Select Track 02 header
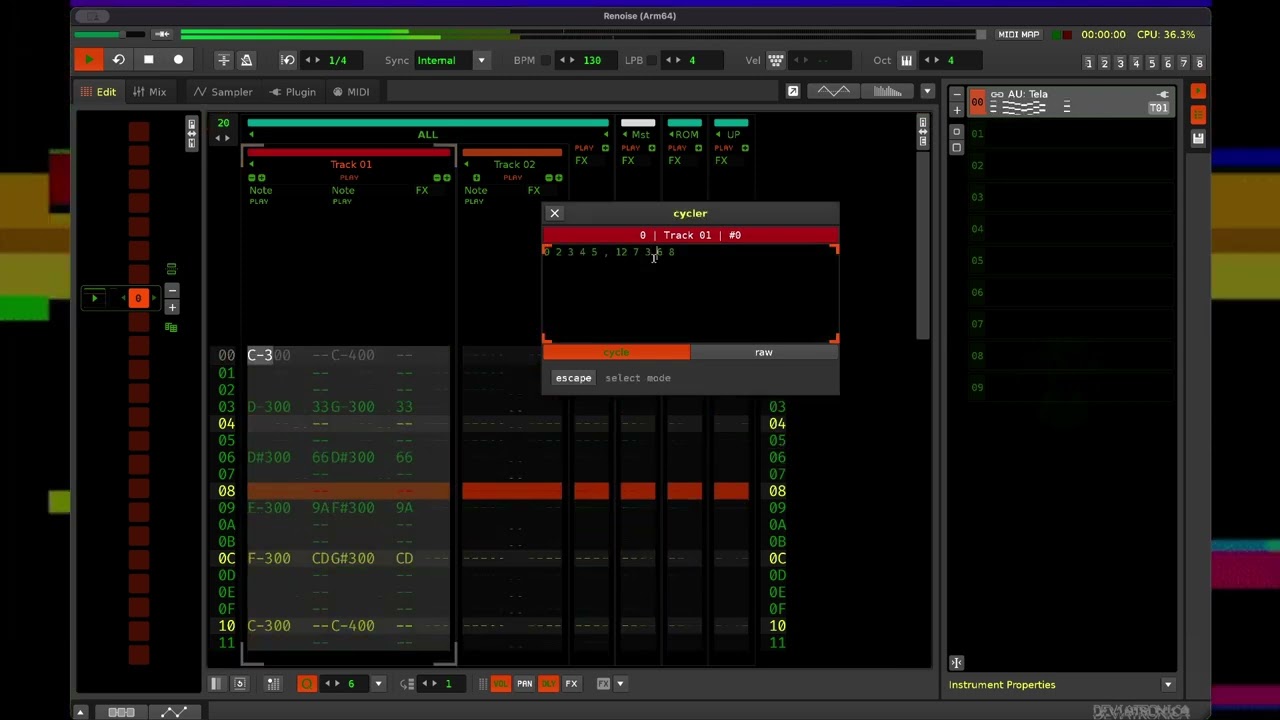This screenshot has width=1280, height=720. (x=514, y=164)
